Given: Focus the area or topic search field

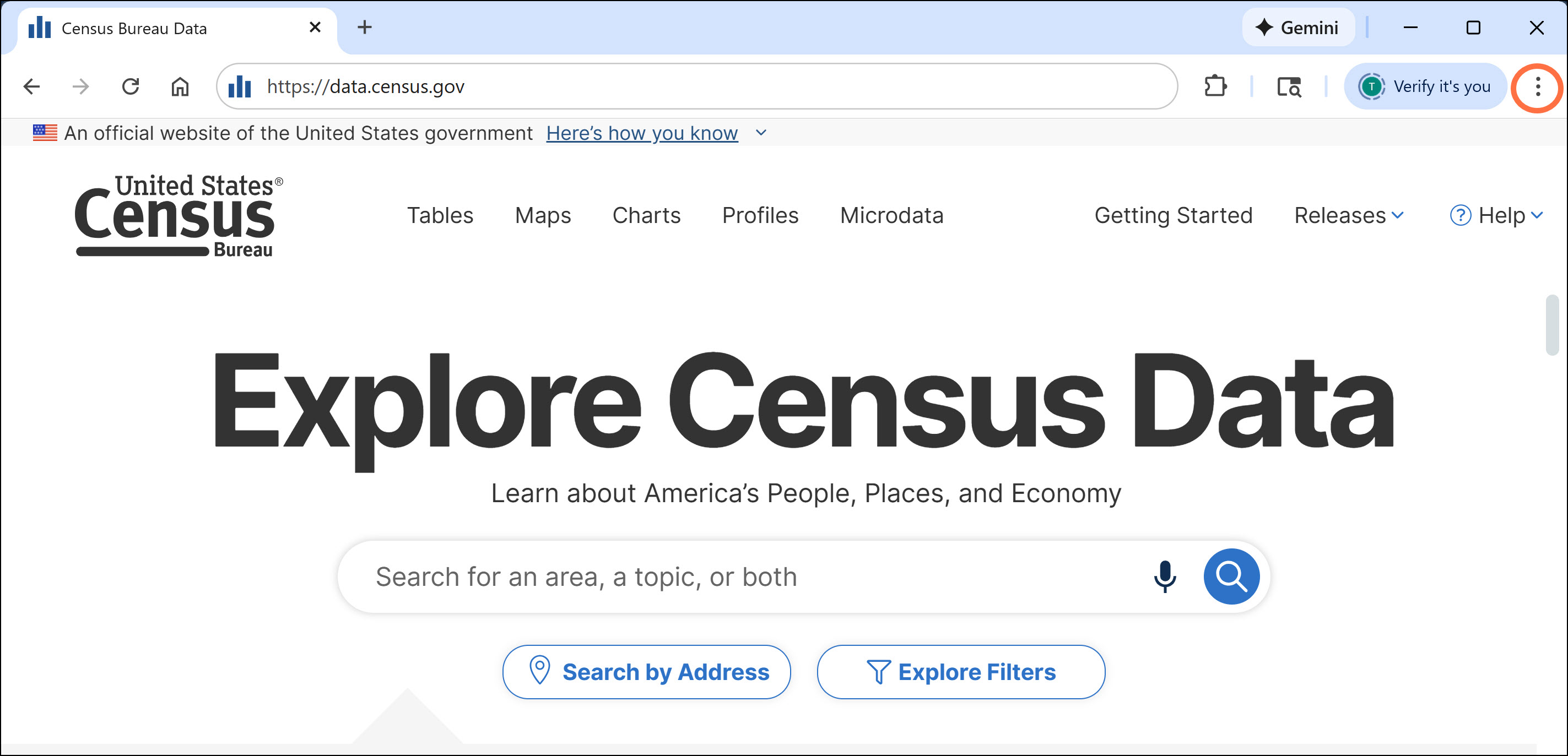Looking at the screenshot, I should (731, 576).
